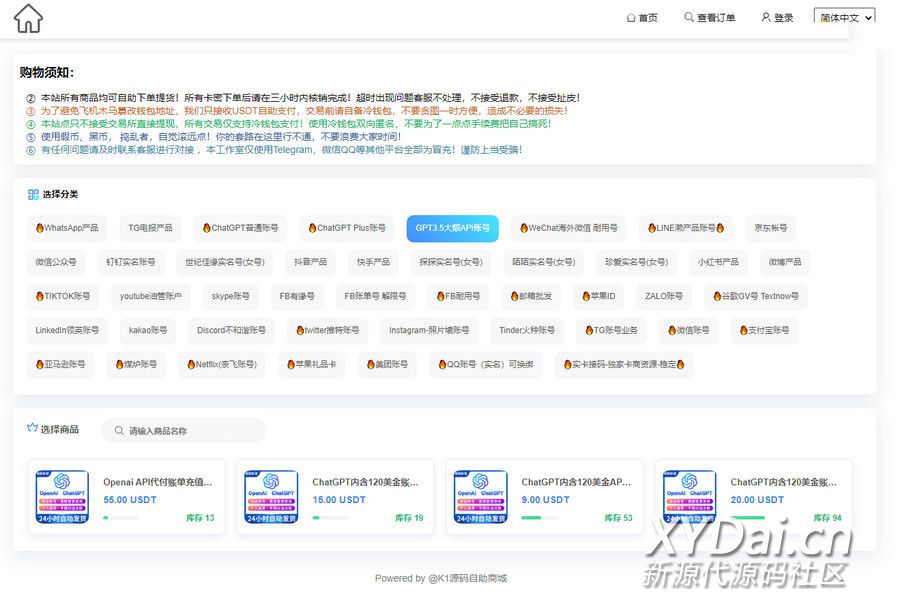Click the house logo icon
Screen dimensions: 900x594
[x=28, y=18]
